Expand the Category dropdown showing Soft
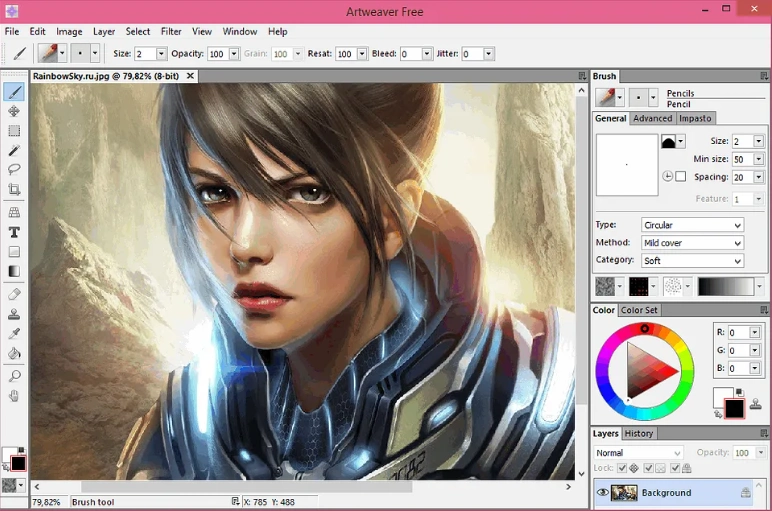 click(692, 260)
